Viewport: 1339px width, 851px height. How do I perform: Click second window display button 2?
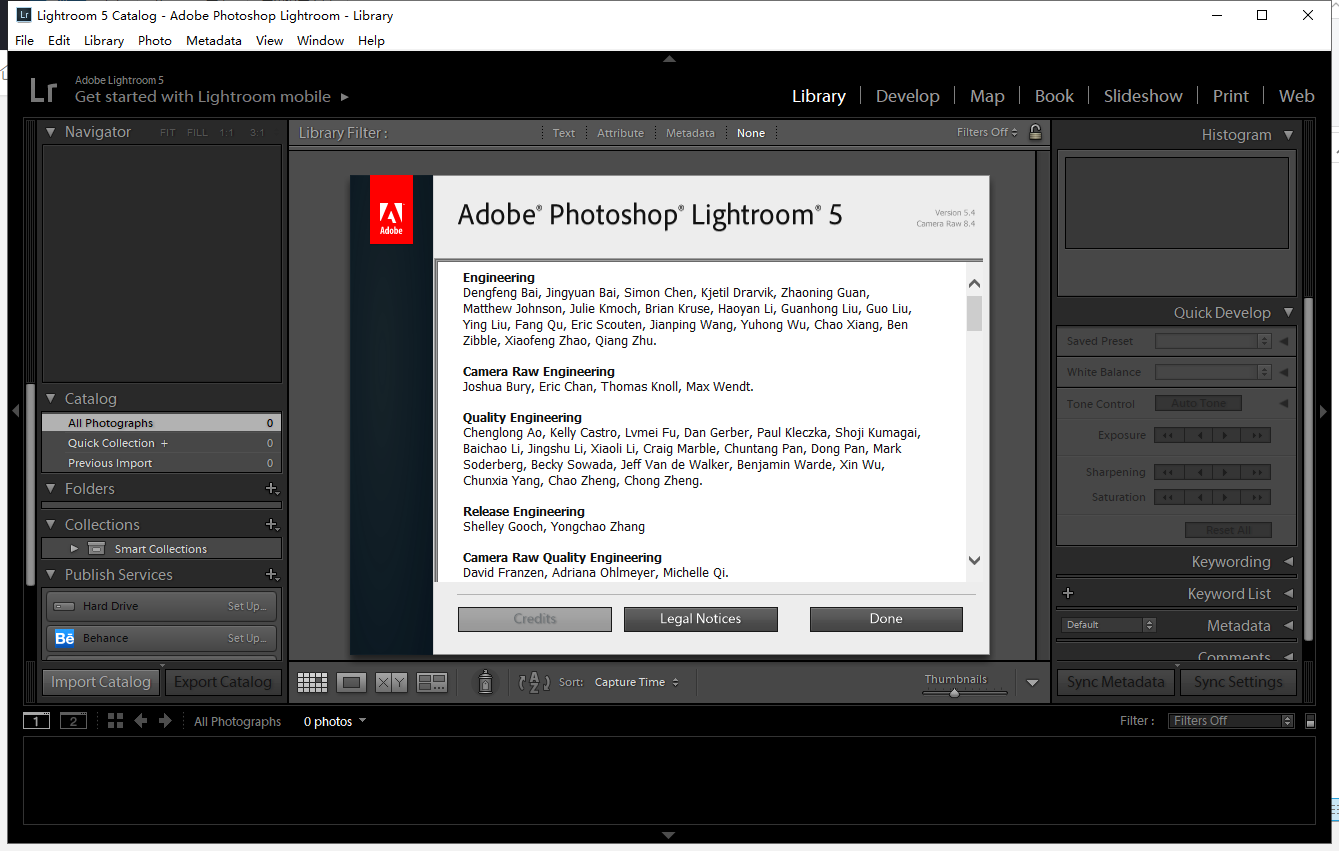click(73, 721)
